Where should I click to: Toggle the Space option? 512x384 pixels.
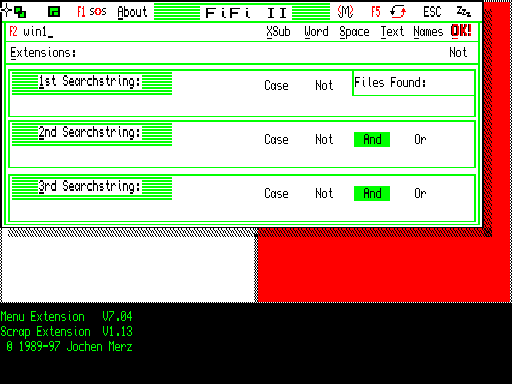point(354,32)
